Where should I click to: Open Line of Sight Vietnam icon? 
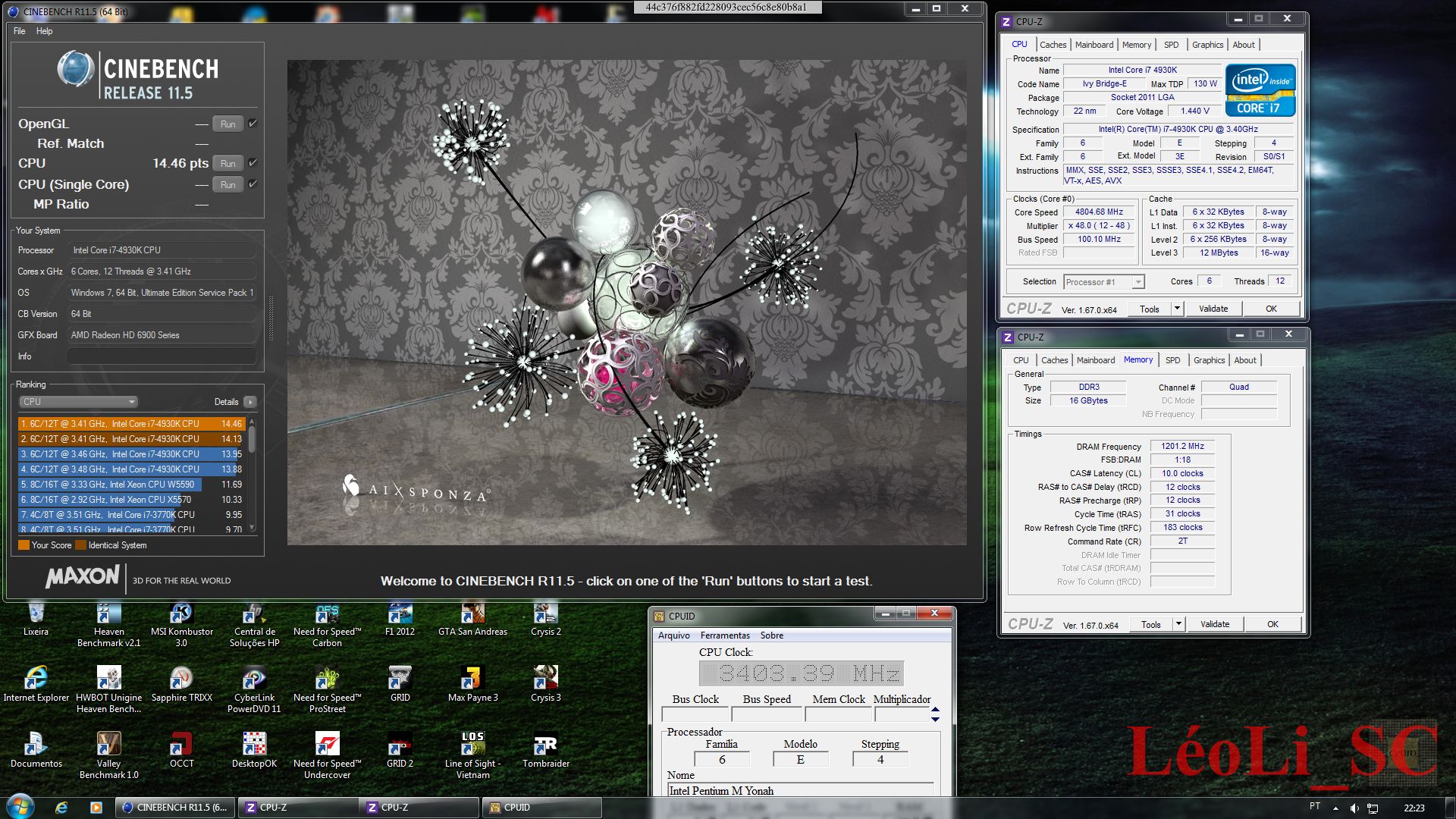[x=472, y=755]
